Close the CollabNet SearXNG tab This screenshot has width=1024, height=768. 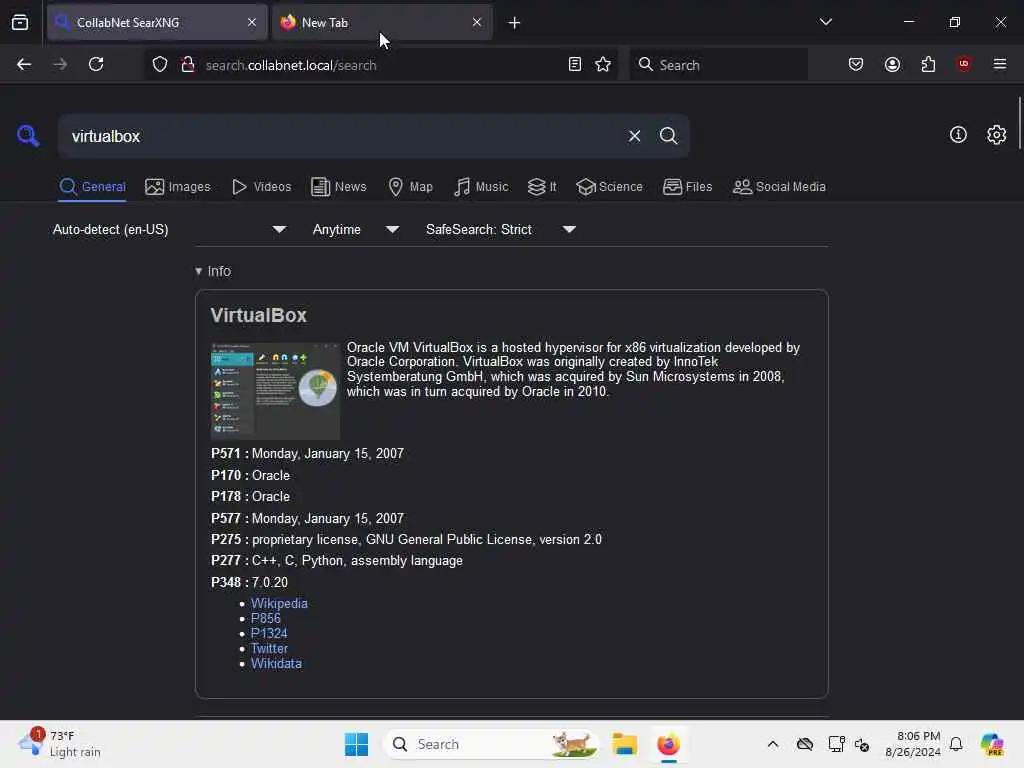click(x=252, y=22)
